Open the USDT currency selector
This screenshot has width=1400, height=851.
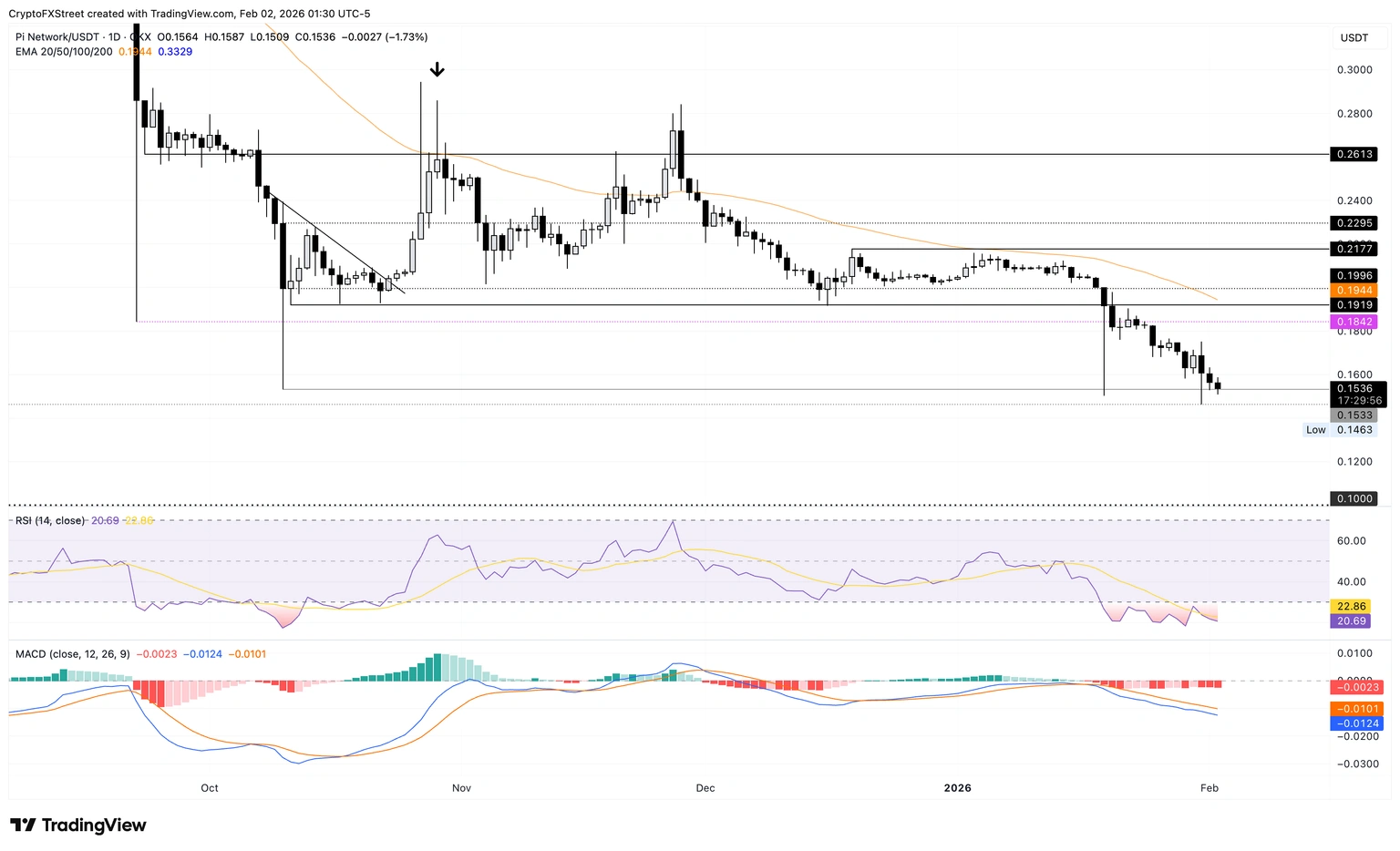coord(1354,37)
